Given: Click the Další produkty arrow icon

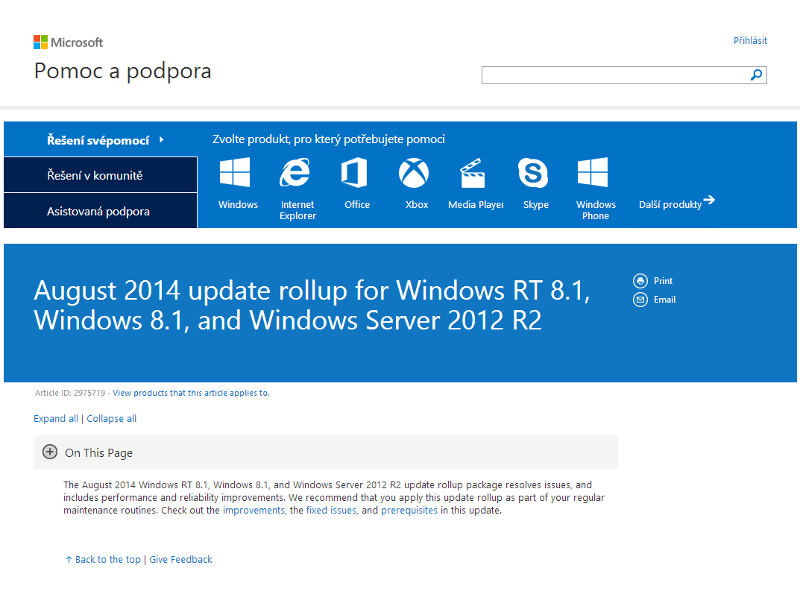Looking at the screenshot, I should click(709, 199).
